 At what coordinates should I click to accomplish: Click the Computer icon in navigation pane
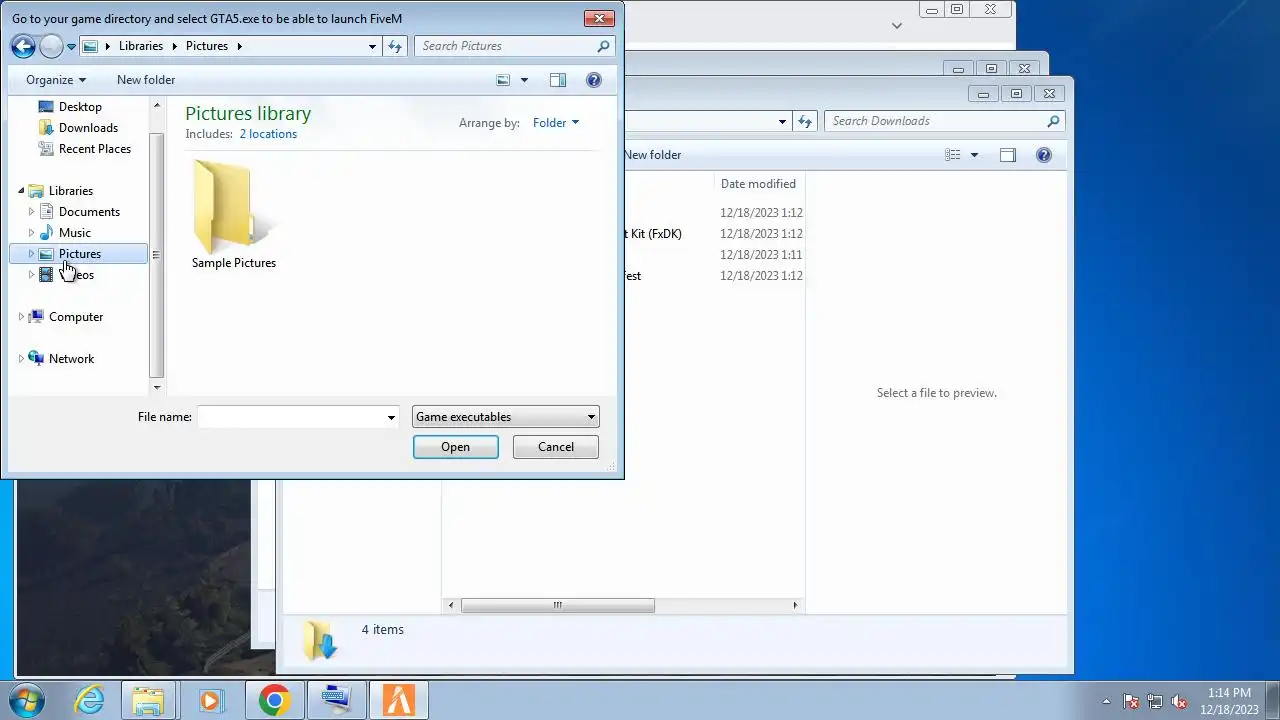click(36, 317)
